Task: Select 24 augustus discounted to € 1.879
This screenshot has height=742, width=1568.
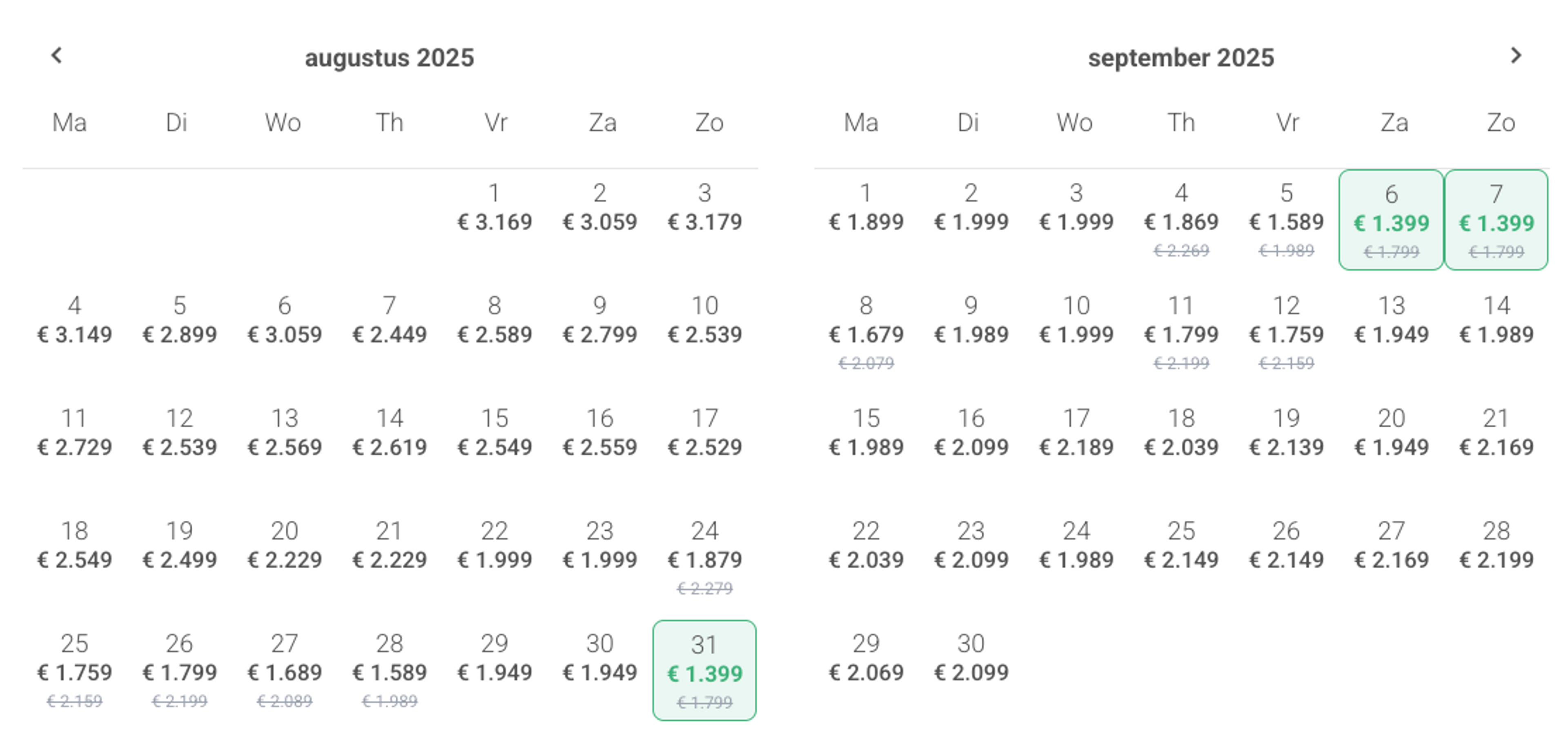Action: point(705,558)
